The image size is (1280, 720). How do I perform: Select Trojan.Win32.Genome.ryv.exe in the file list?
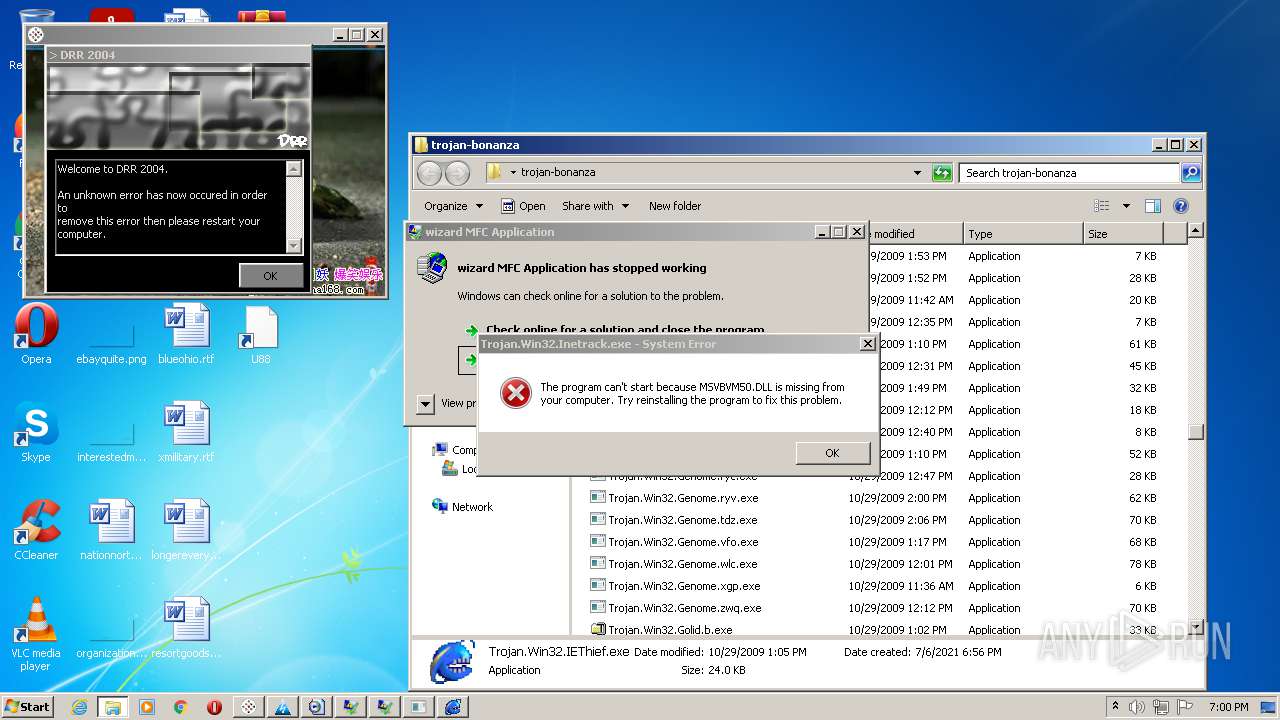point(683,498)
